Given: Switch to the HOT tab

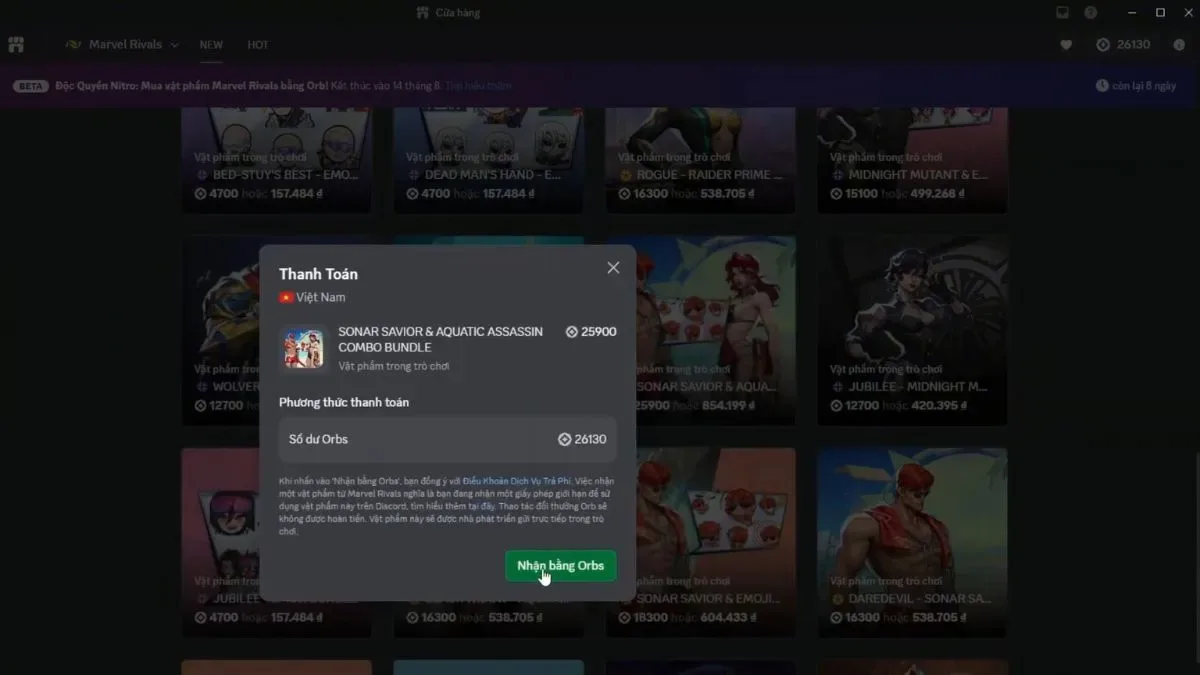Looking at the screenshot, I should (x=258, y=45).
